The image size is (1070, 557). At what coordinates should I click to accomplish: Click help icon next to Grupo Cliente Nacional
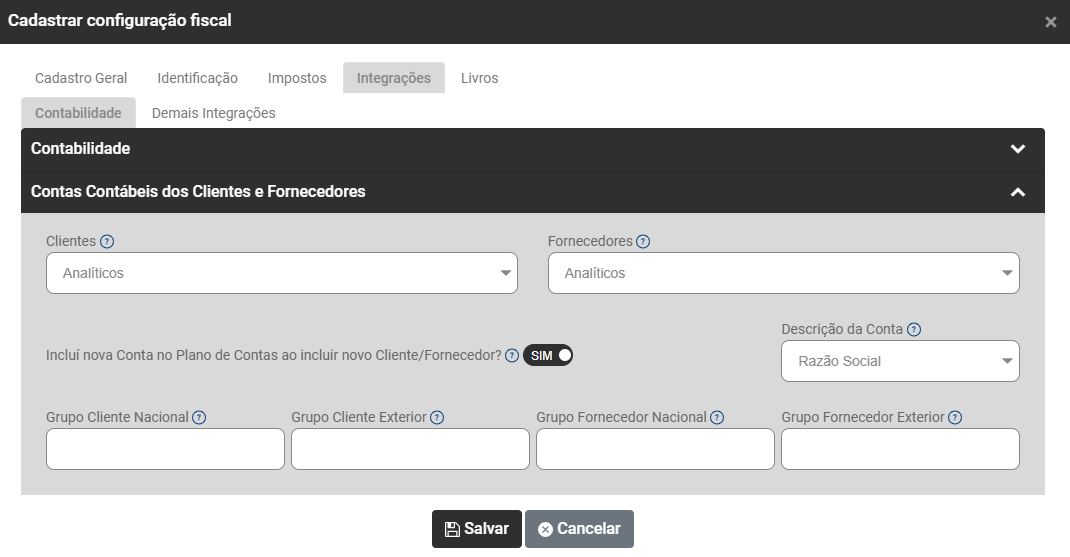199,418
